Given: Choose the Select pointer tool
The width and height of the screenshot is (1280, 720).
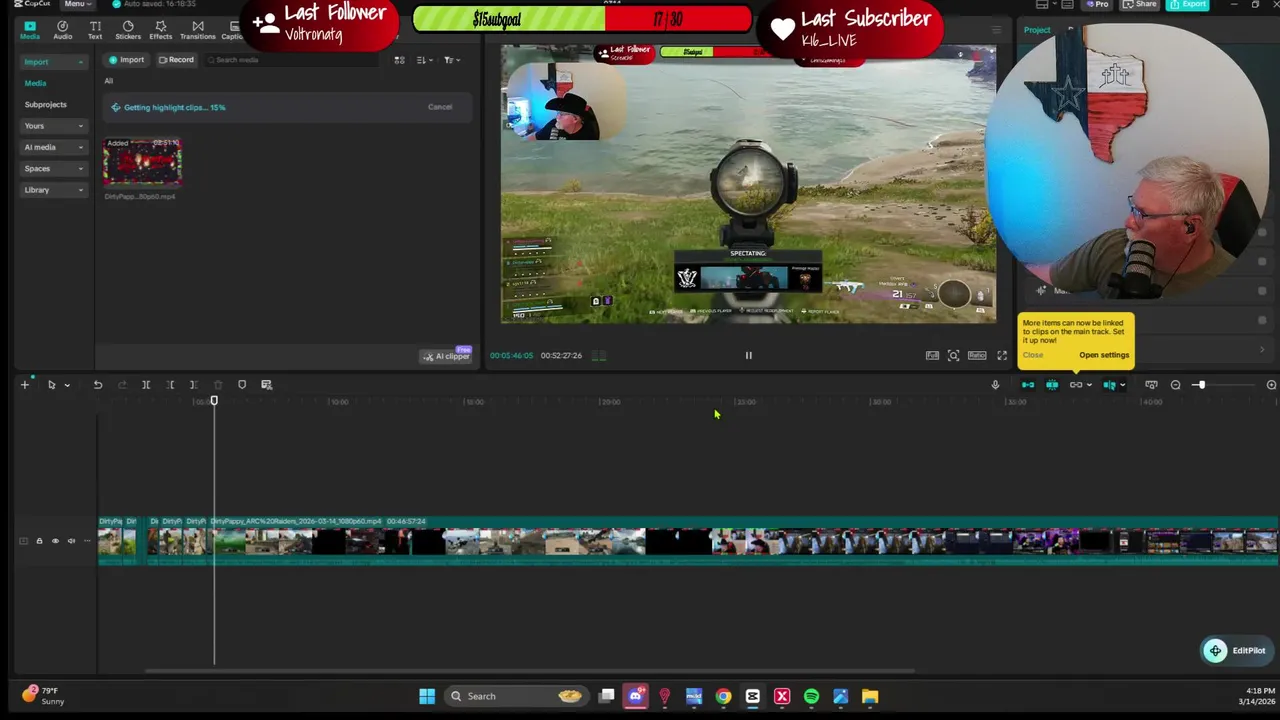Looking at the screenshot, I should [51, 385].
